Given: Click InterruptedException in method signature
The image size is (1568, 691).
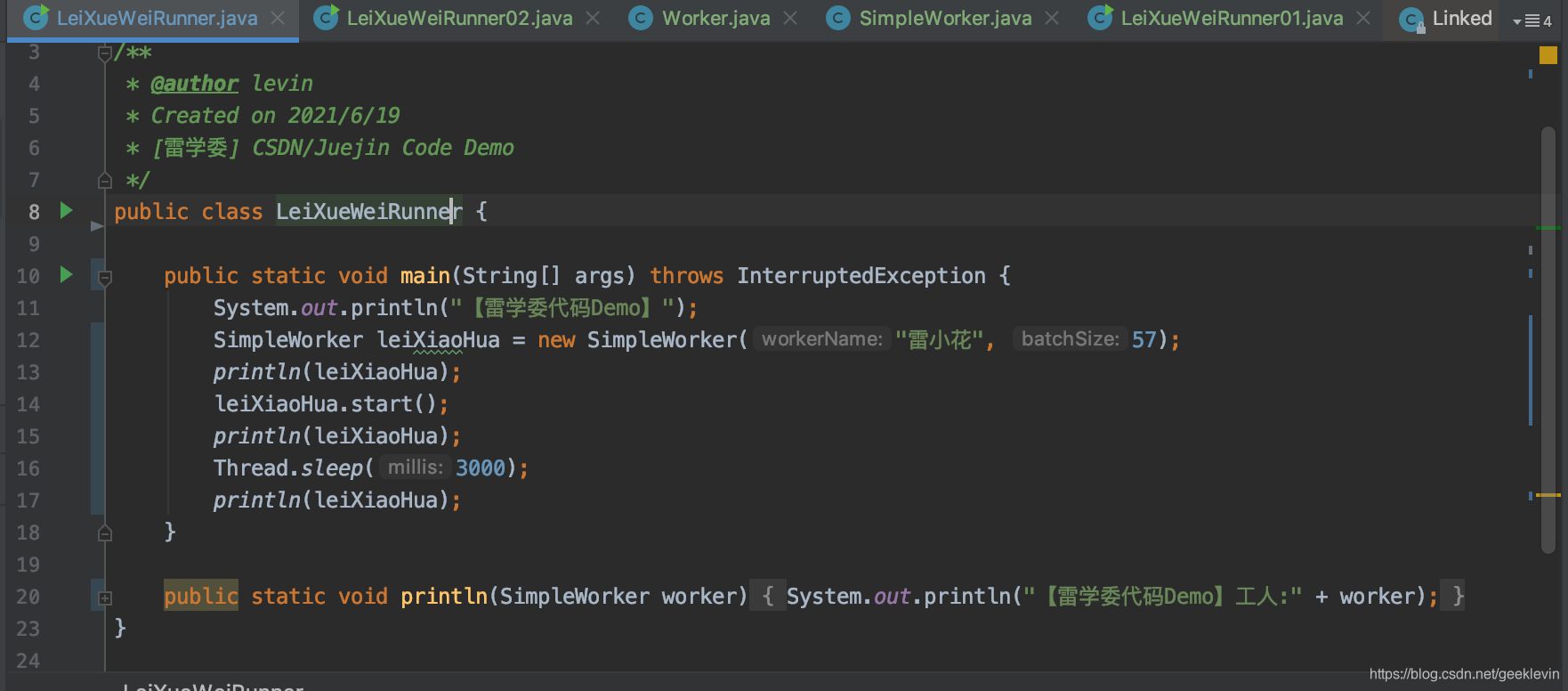Looking at the screenshot, I should point(861,276).
